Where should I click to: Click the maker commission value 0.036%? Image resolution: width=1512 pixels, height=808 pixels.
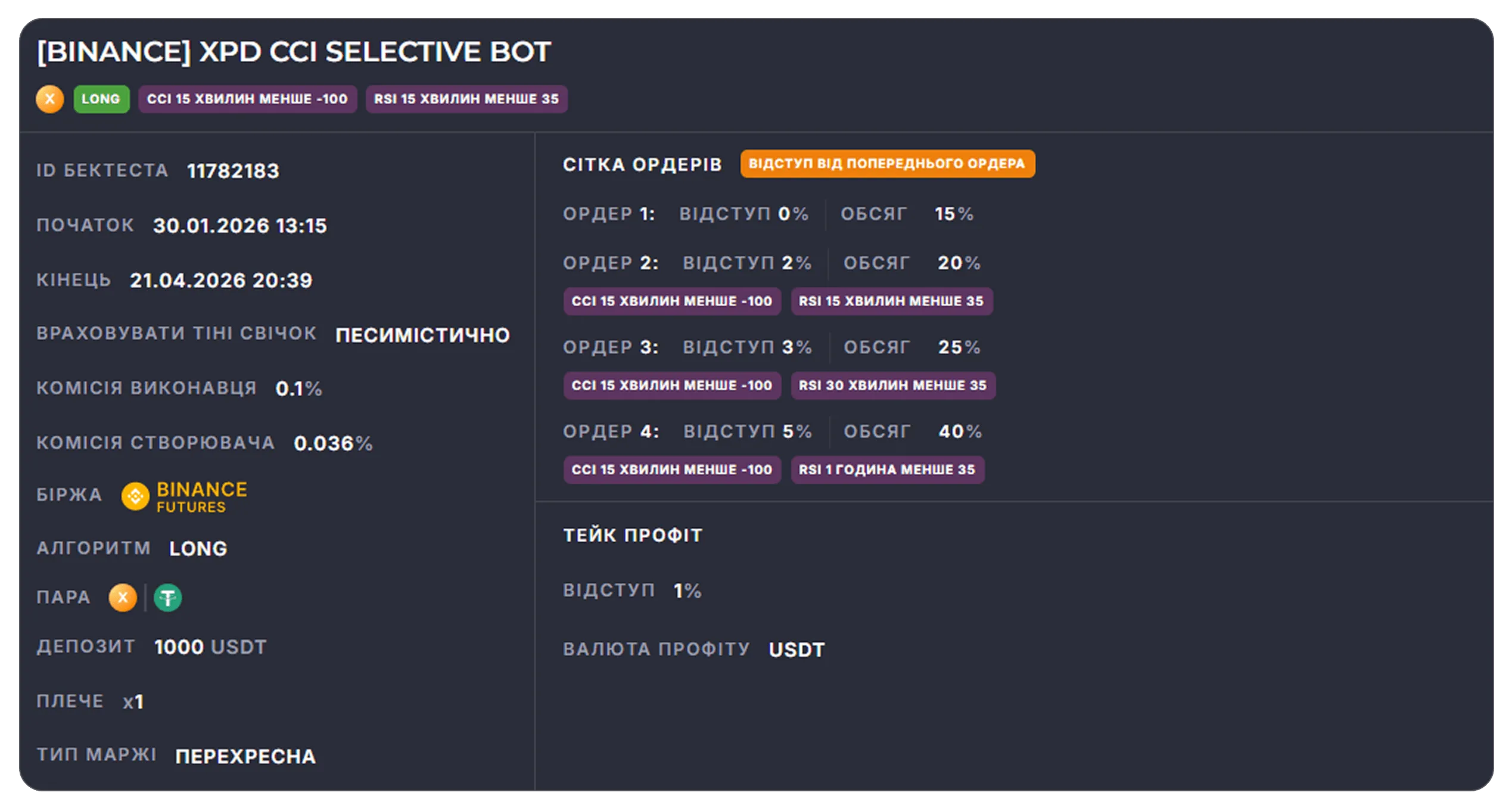pyautogui.click(x=333, y=443)
